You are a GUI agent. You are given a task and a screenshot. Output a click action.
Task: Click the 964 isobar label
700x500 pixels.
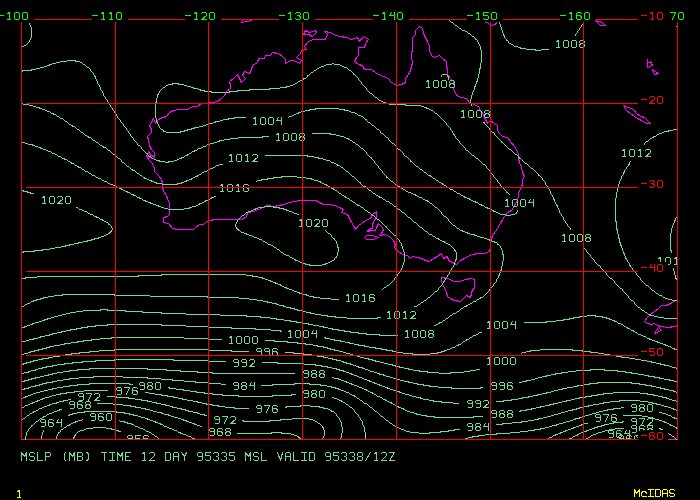(x=52, y=423)
